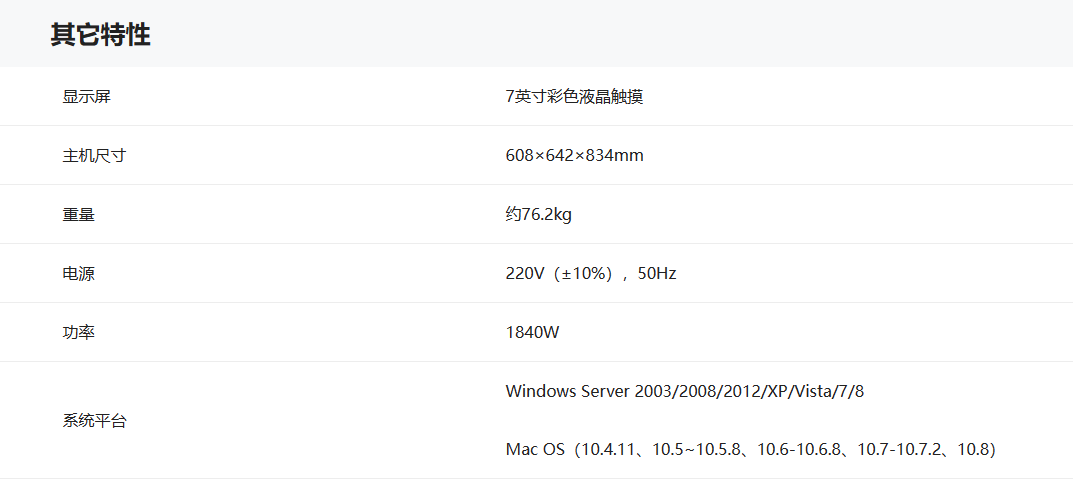The image size is (1073, 500).
Task: Click the 608×642×834mm dimension value
Action: [x=574, y=156]
